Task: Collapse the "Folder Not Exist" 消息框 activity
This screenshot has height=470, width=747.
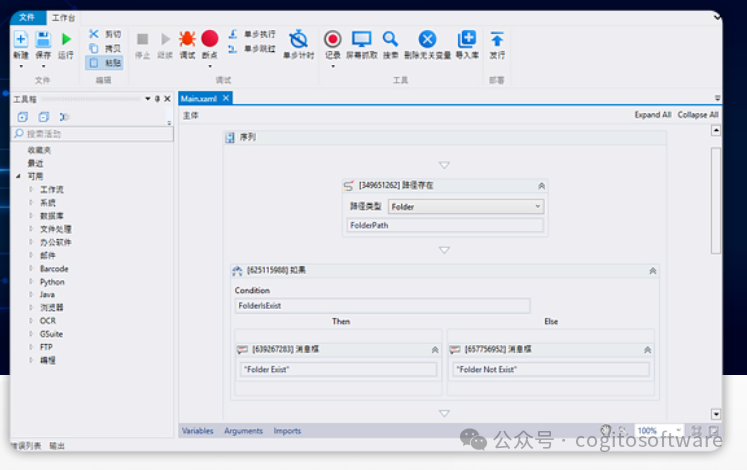Action: click(x=647, y=350)
